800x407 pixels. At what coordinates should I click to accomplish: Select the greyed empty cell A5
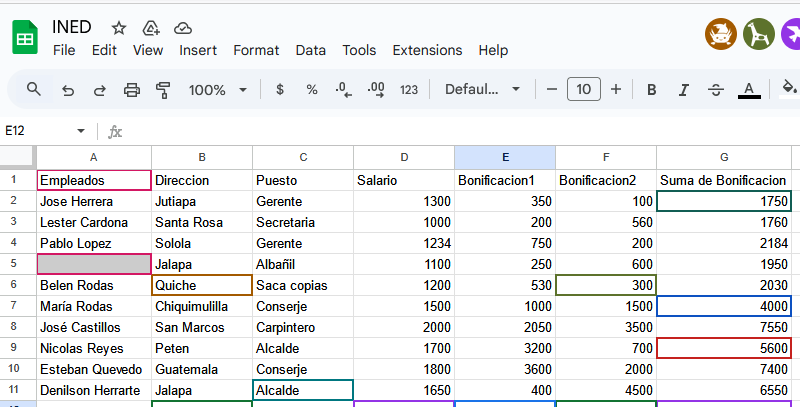click(x=94, y=264)
